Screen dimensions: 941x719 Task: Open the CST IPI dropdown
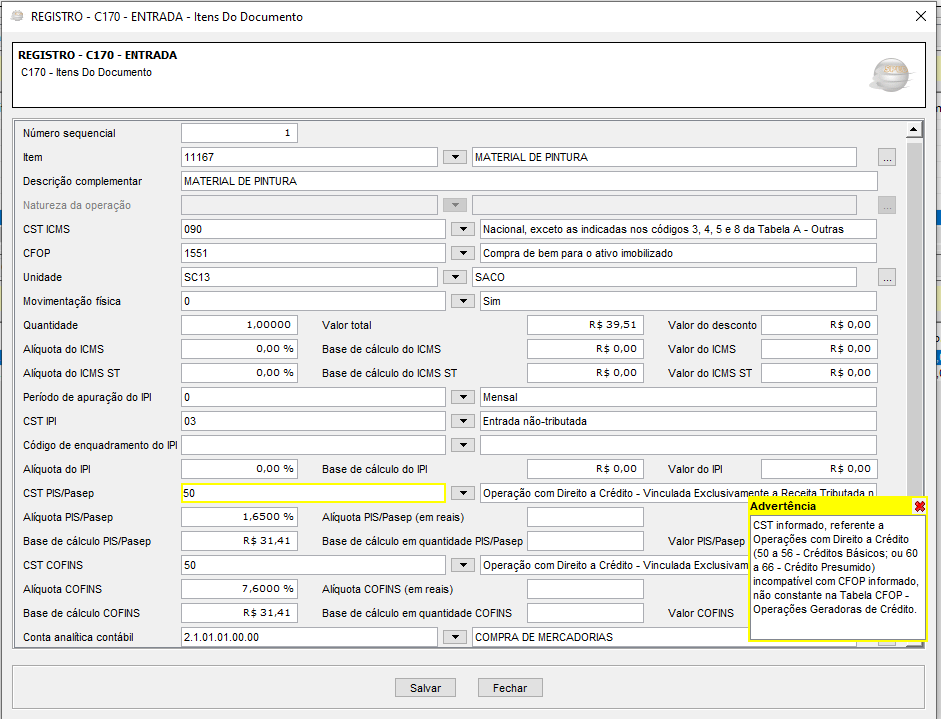pos(462,421)
